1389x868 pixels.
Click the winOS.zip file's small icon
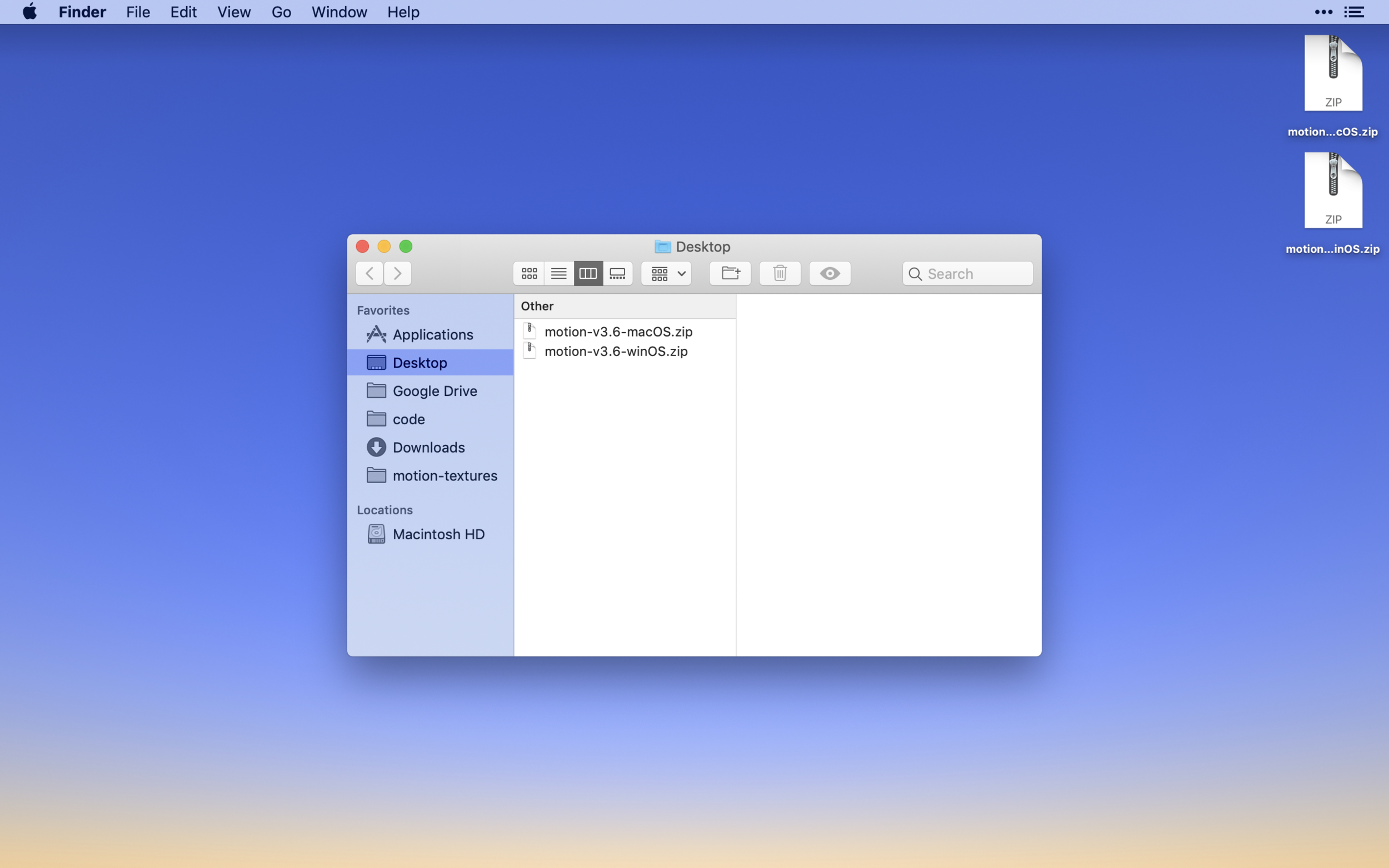pyautogui.click(x=529, y=351)
